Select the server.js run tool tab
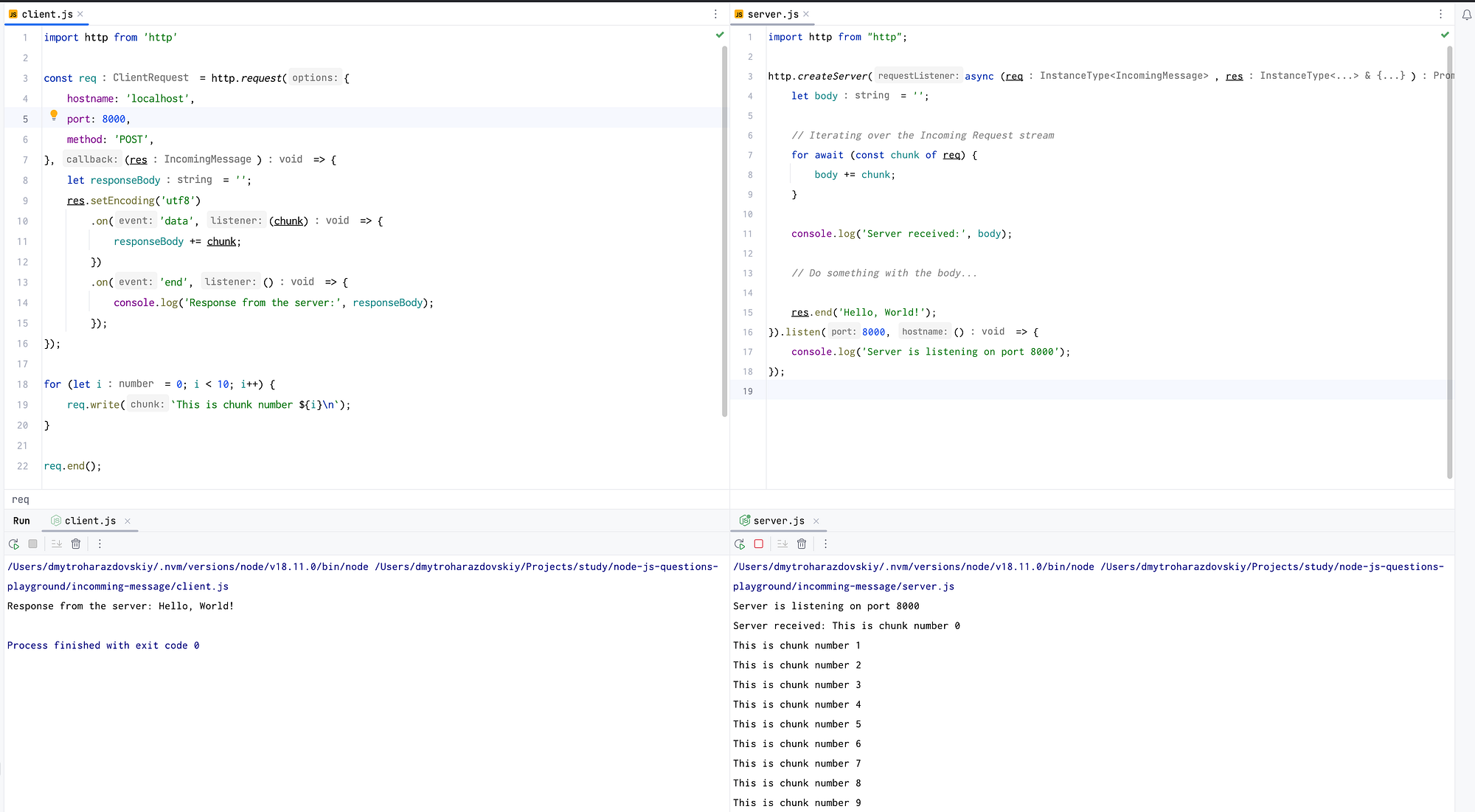This screenshot has width=1475, height=812. [778, 521]
